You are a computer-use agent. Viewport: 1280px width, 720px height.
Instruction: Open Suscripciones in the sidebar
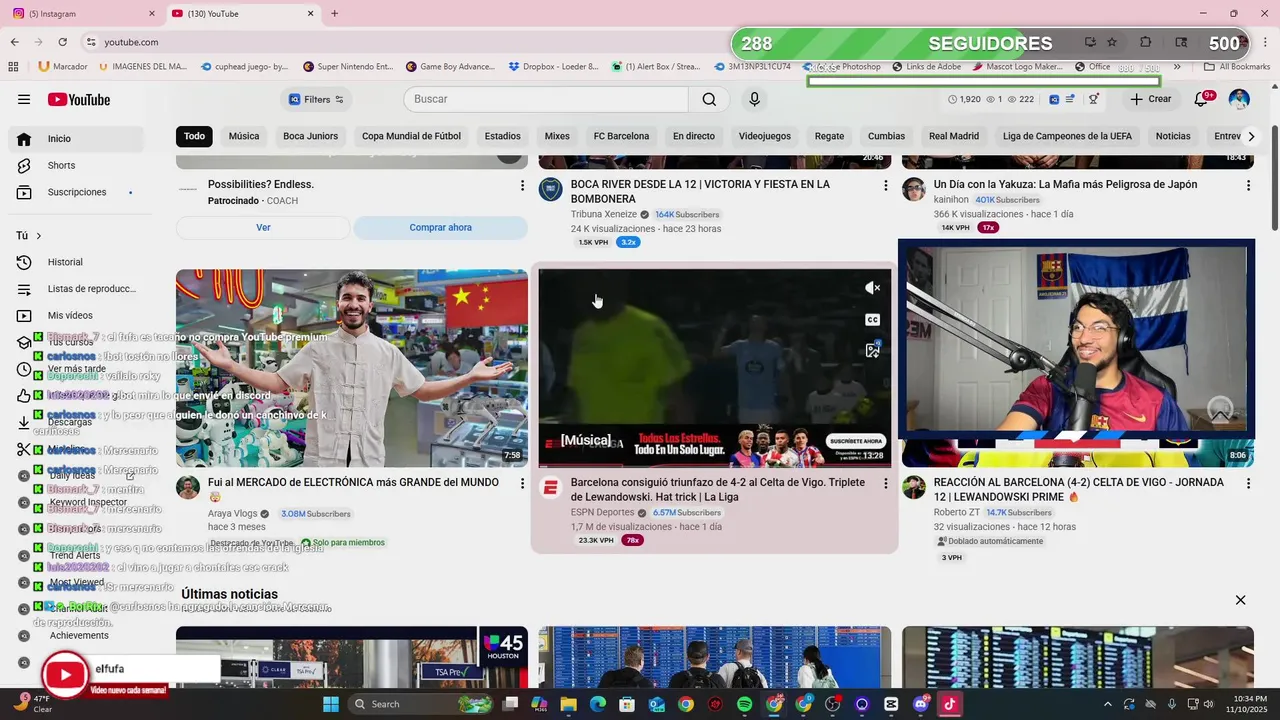click(75, 192)
